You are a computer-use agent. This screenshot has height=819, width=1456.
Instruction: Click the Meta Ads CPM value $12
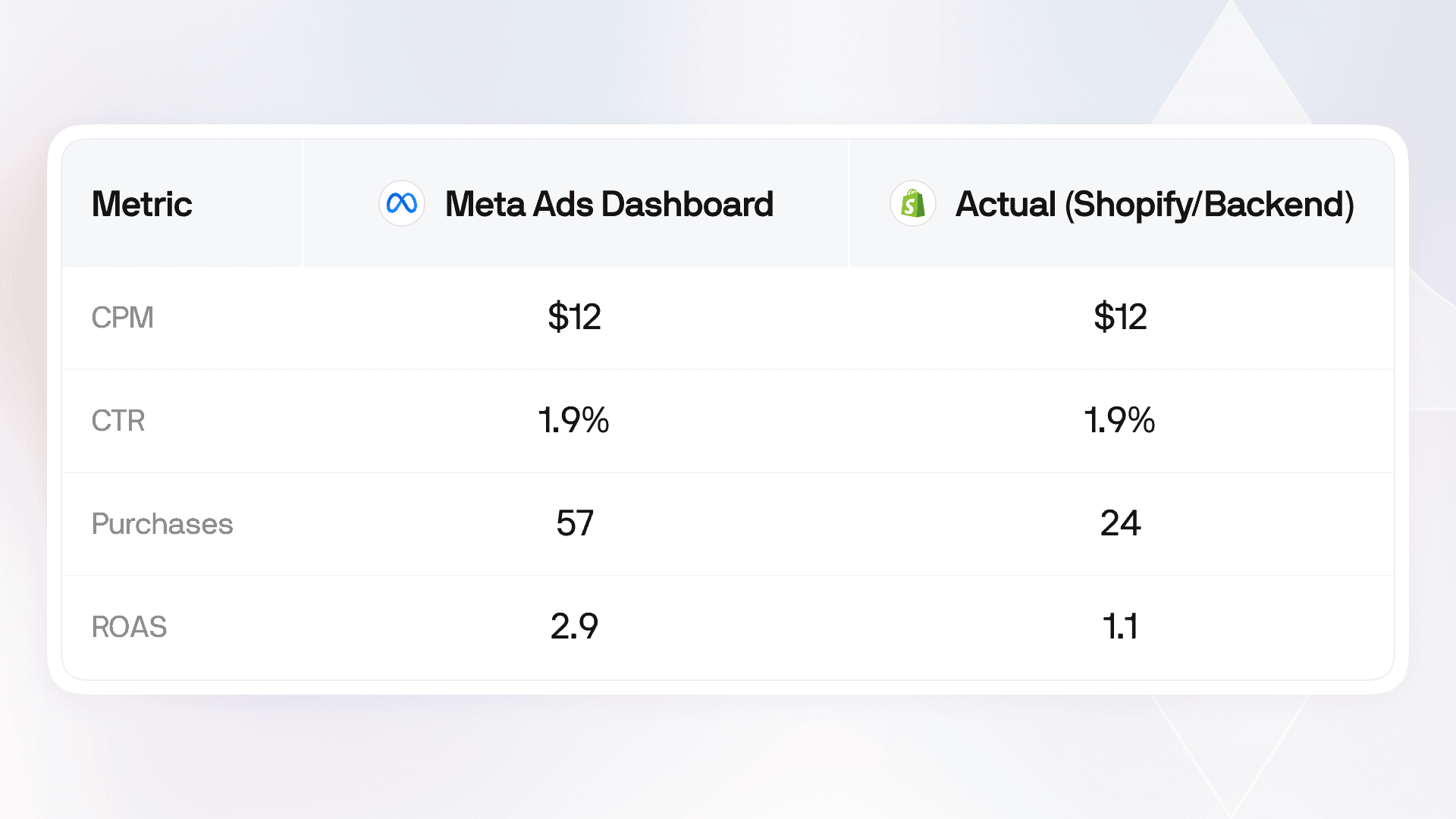point(574,317)
